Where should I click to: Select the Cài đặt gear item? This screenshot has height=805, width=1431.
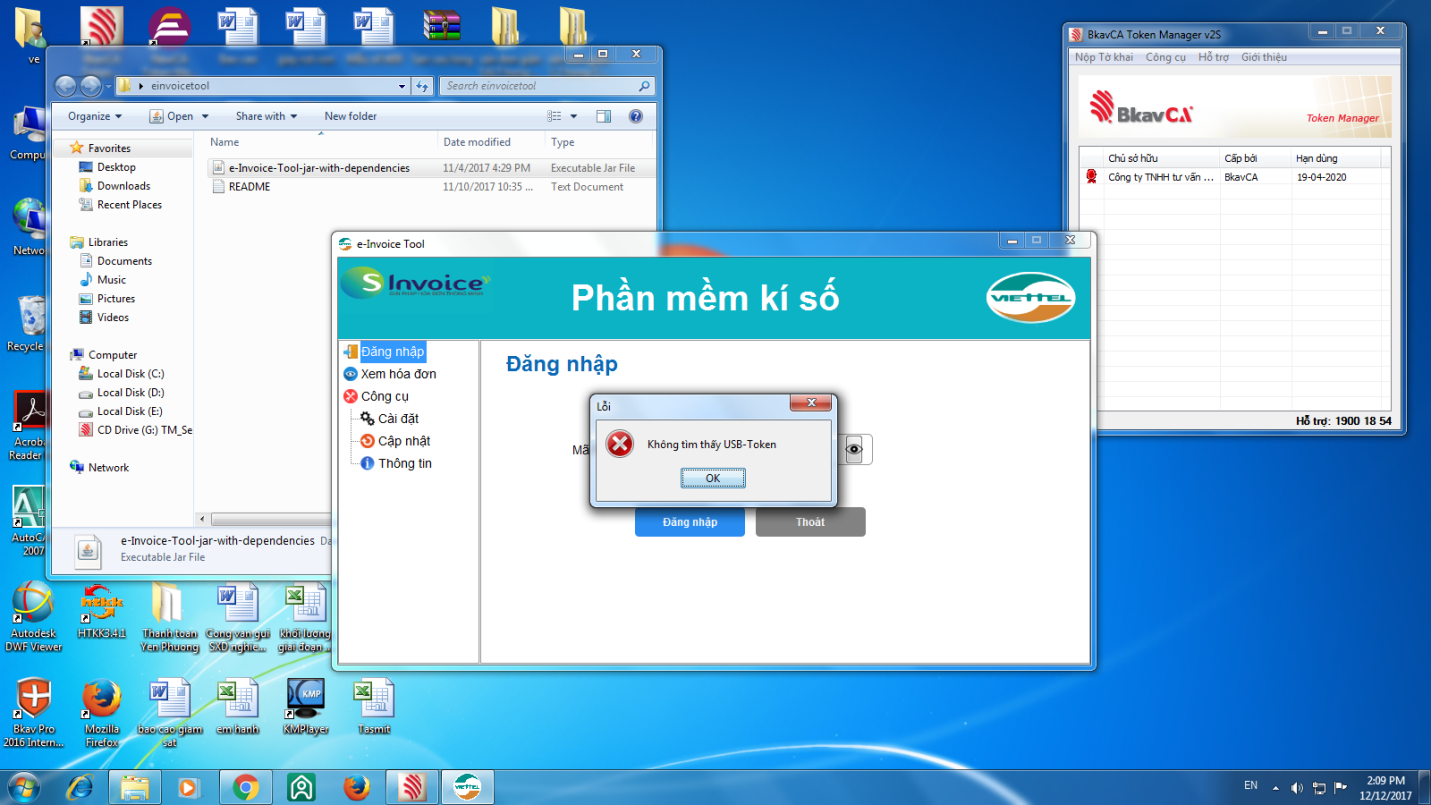pos(397,419)
